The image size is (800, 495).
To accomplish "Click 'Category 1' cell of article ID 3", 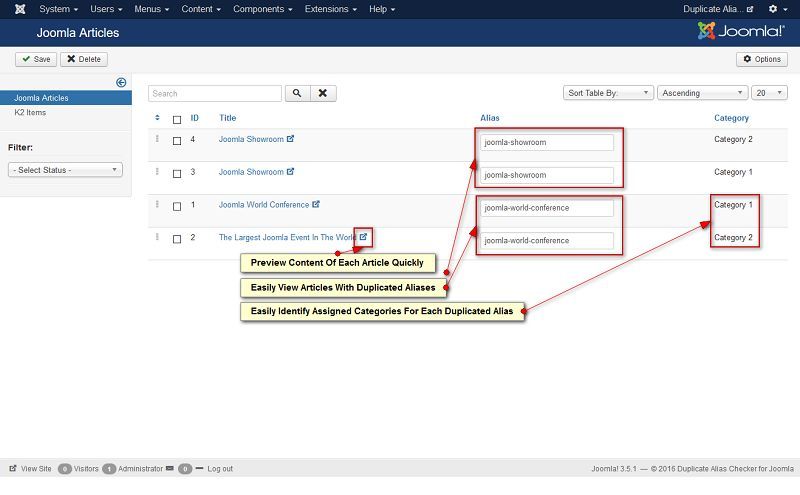I will point(733,172).
